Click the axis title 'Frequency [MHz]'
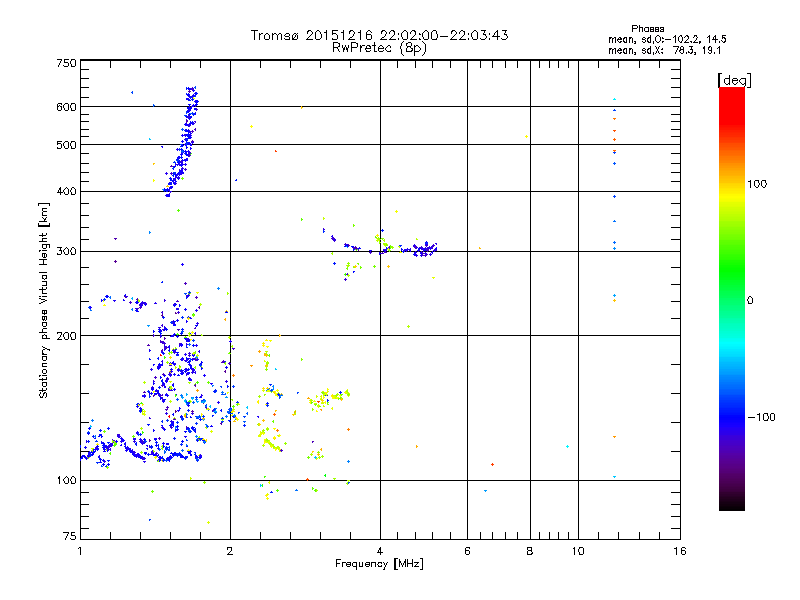This screenshot has width=800, height=600. tap(379, 564)
